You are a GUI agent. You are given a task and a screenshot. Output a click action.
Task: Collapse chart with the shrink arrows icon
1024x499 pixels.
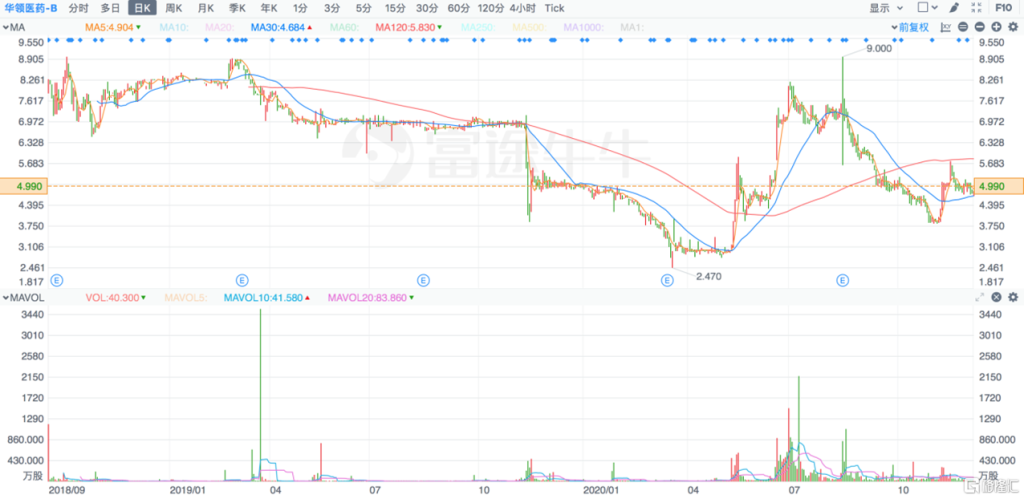[x=977, y=8]
